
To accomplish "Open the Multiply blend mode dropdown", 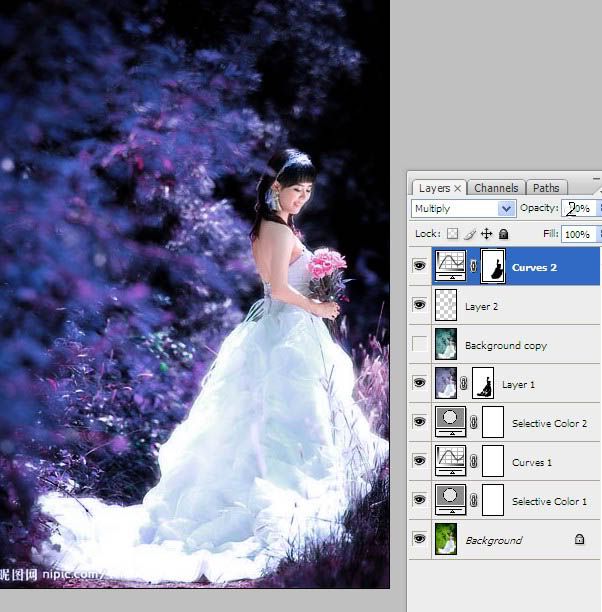I will pos(506,208).
